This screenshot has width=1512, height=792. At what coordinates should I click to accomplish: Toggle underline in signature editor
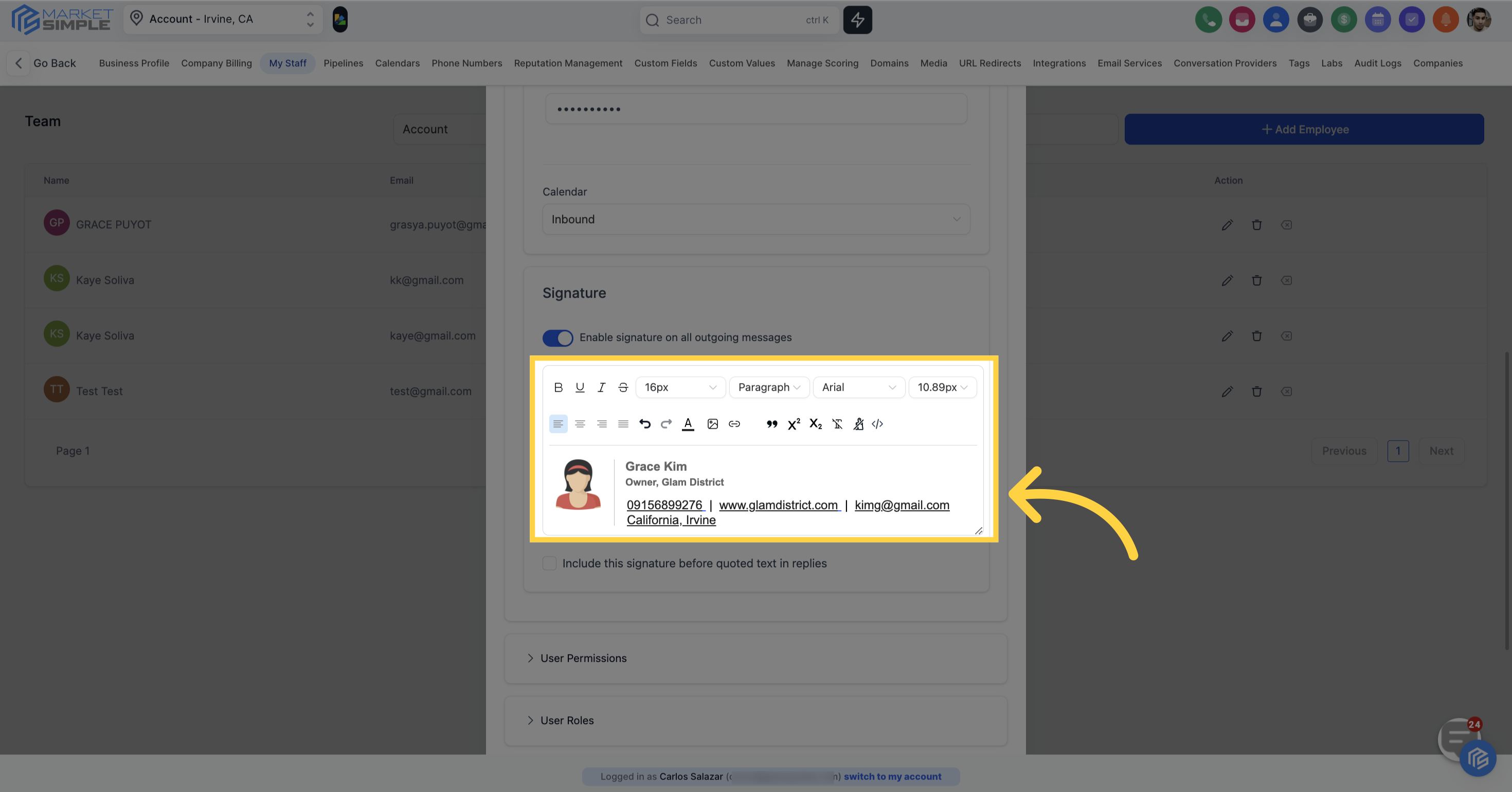click(x=580, y=387)
